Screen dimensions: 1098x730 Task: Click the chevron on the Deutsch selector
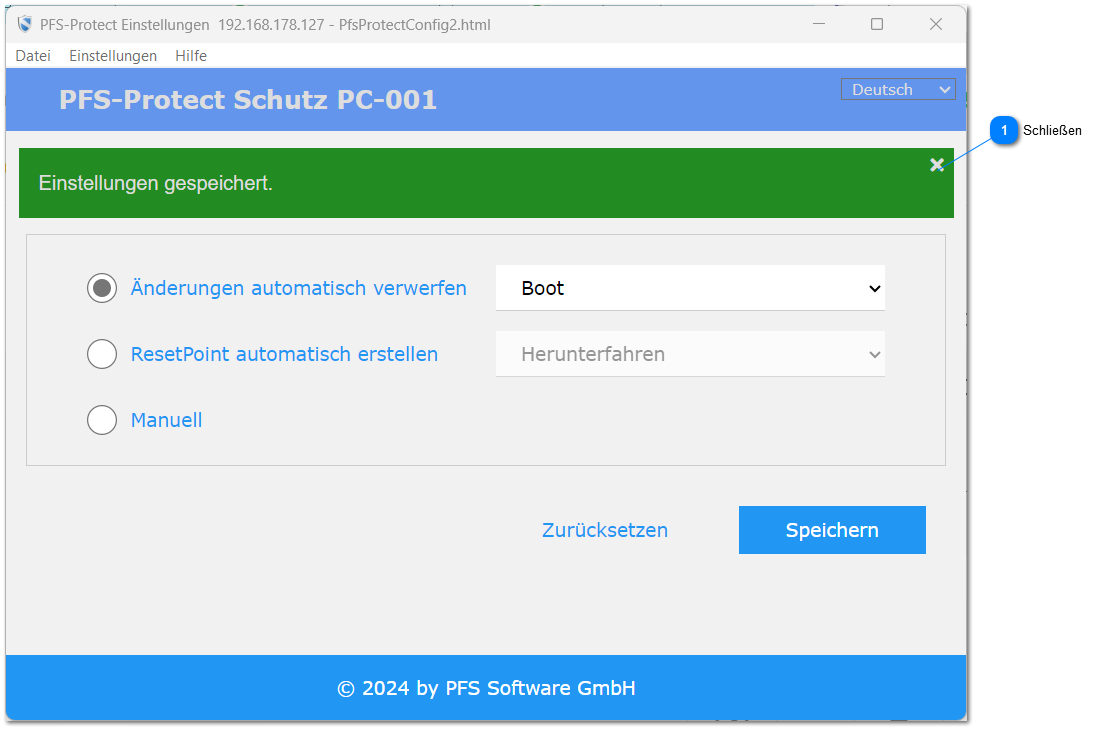click(x=944, y=89)
